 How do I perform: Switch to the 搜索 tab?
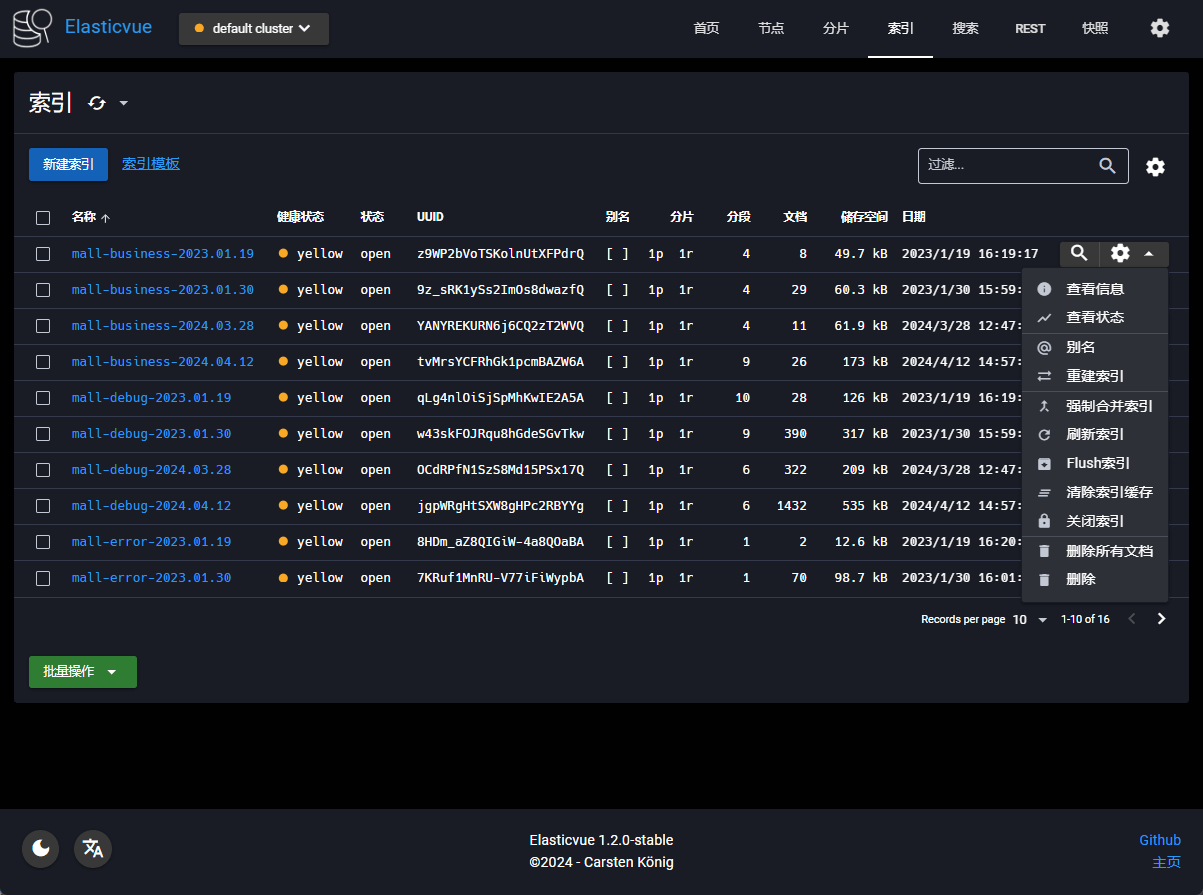[965, 28]
